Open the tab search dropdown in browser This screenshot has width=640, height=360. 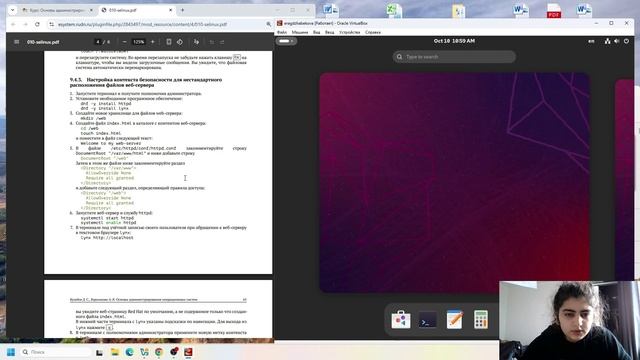tap(13, 10)
